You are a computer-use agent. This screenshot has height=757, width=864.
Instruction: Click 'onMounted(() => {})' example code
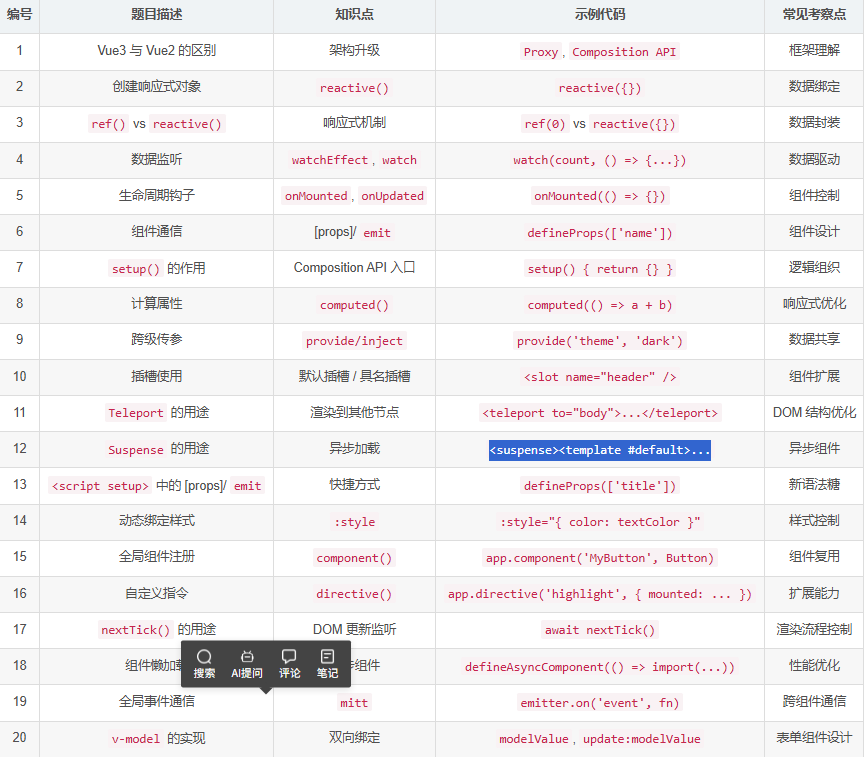click(600, 196)
